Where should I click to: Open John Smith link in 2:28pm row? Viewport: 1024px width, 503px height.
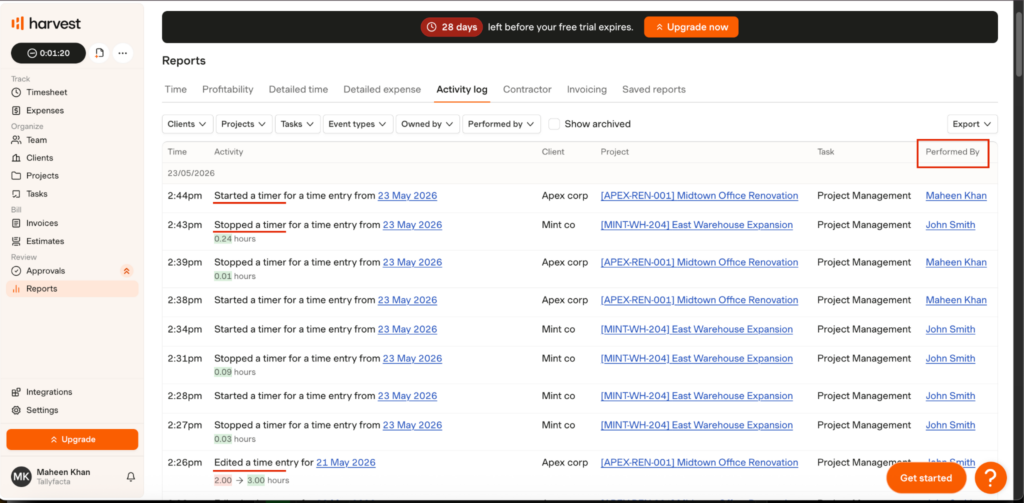[950, 396]
